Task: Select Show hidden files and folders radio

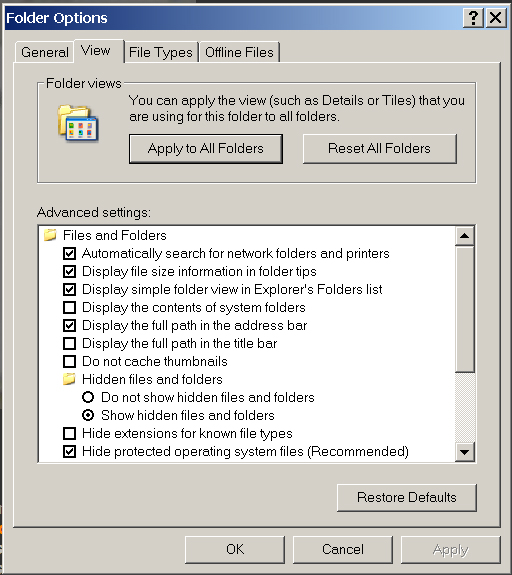Action: 88,415
